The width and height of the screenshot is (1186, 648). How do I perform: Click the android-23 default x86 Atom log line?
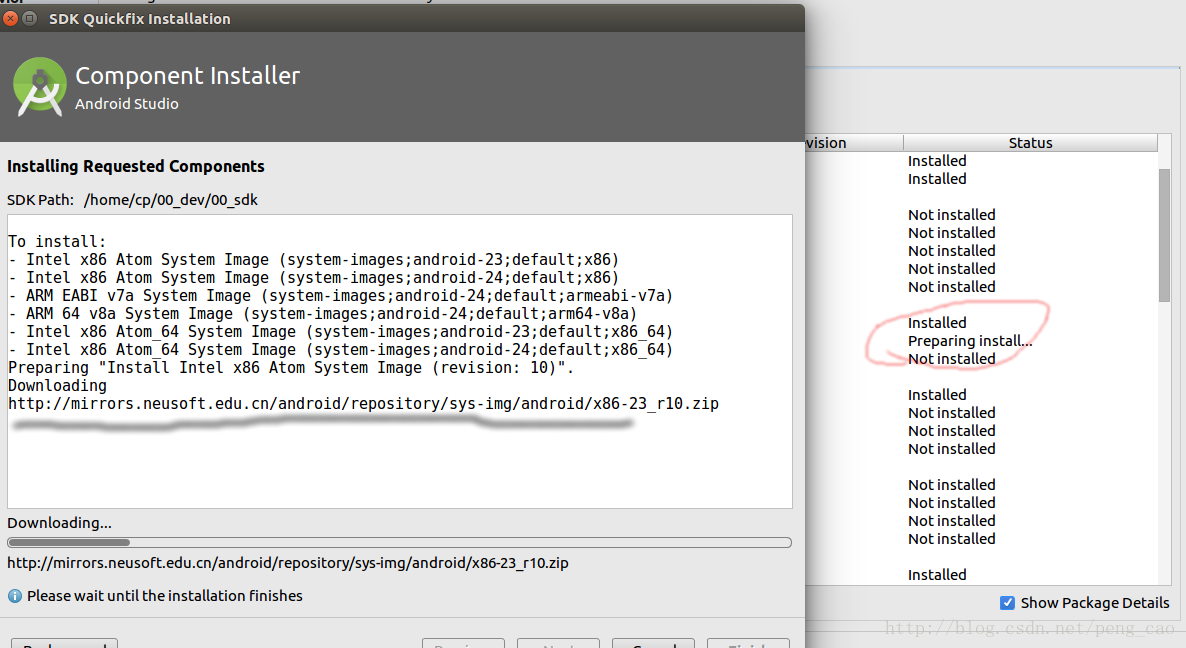coord(313,260)
